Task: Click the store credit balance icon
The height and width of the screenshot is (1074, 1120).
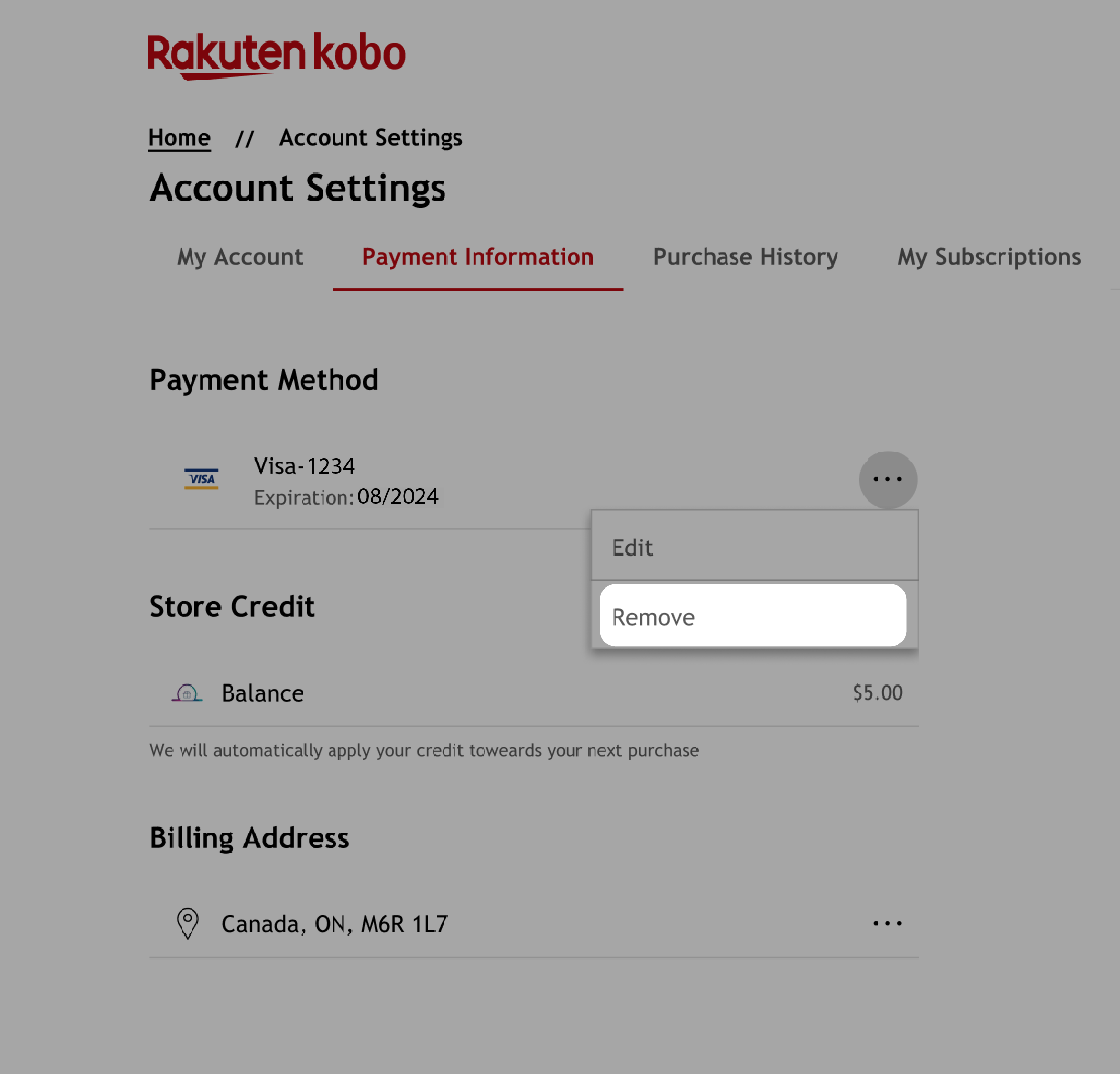Action: [x=186, y=692]
